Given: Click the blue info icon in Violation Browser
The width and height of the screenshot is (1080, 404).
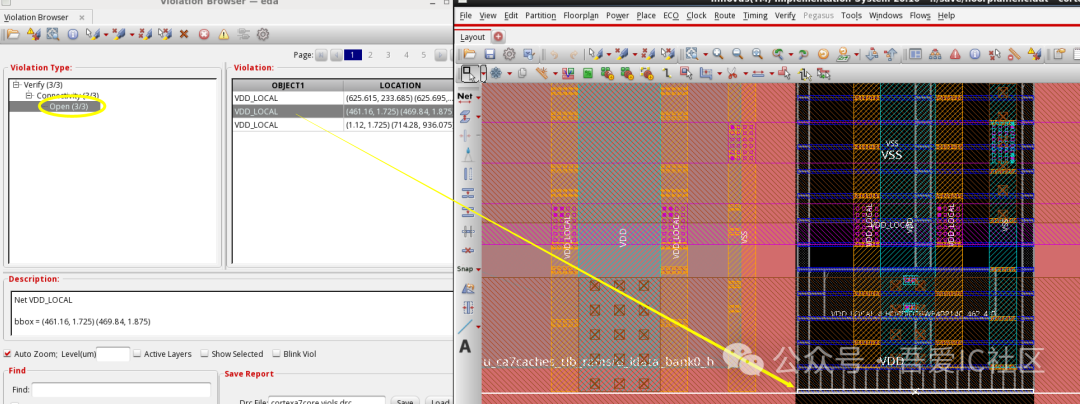Looking at the screenshot, I should pyautogui.click(x=72, y=34).
